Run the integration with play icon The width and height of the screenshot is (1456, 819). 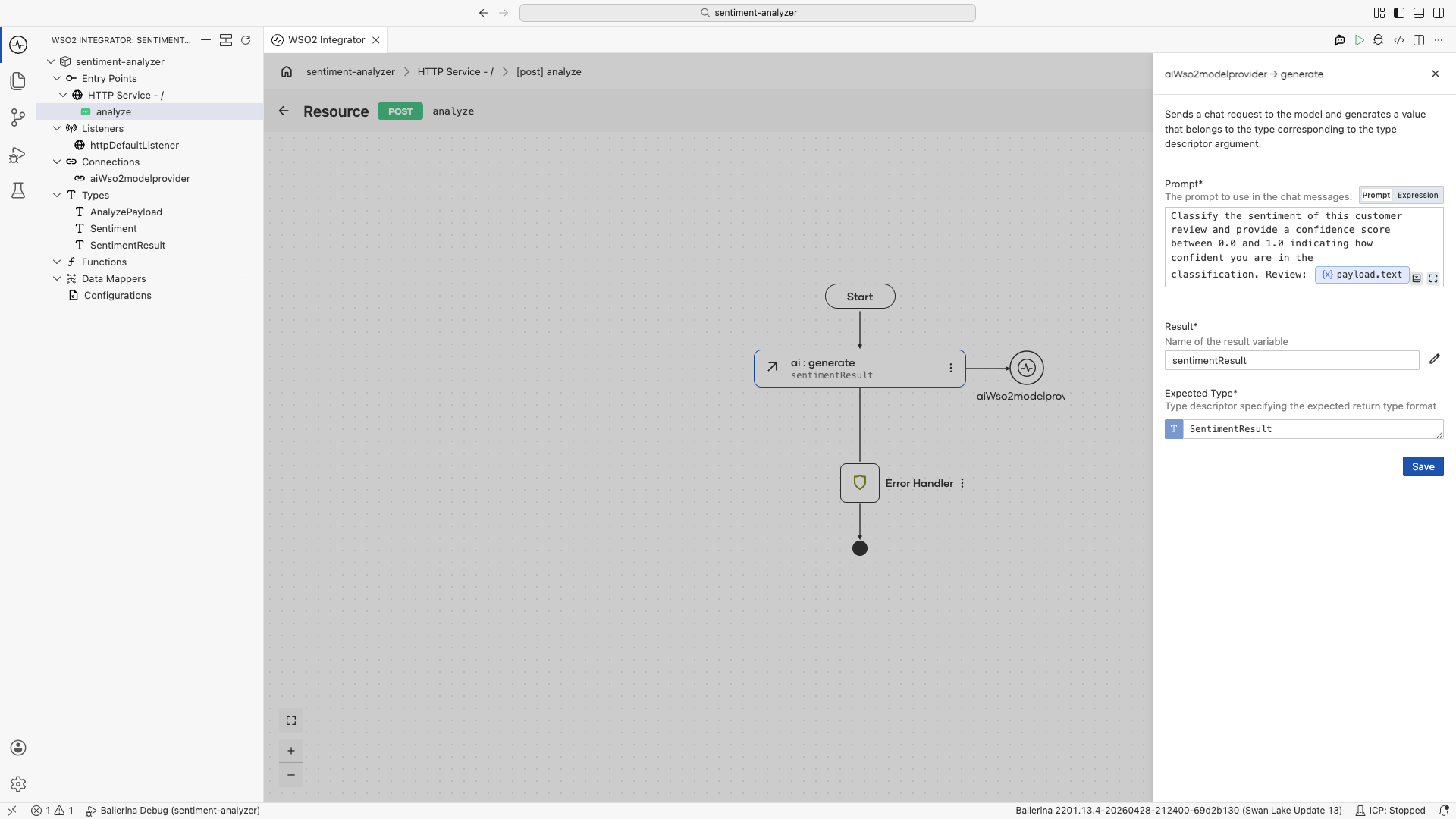tap(1360, 40)
